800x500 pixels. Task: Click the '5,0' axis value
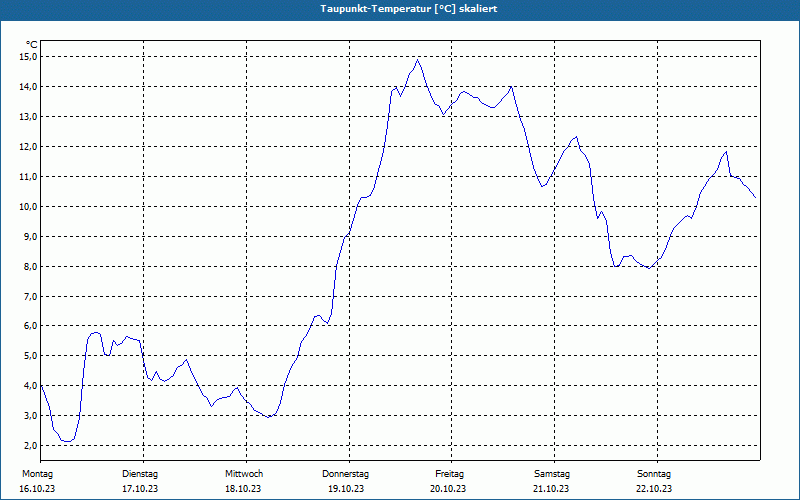31,356
